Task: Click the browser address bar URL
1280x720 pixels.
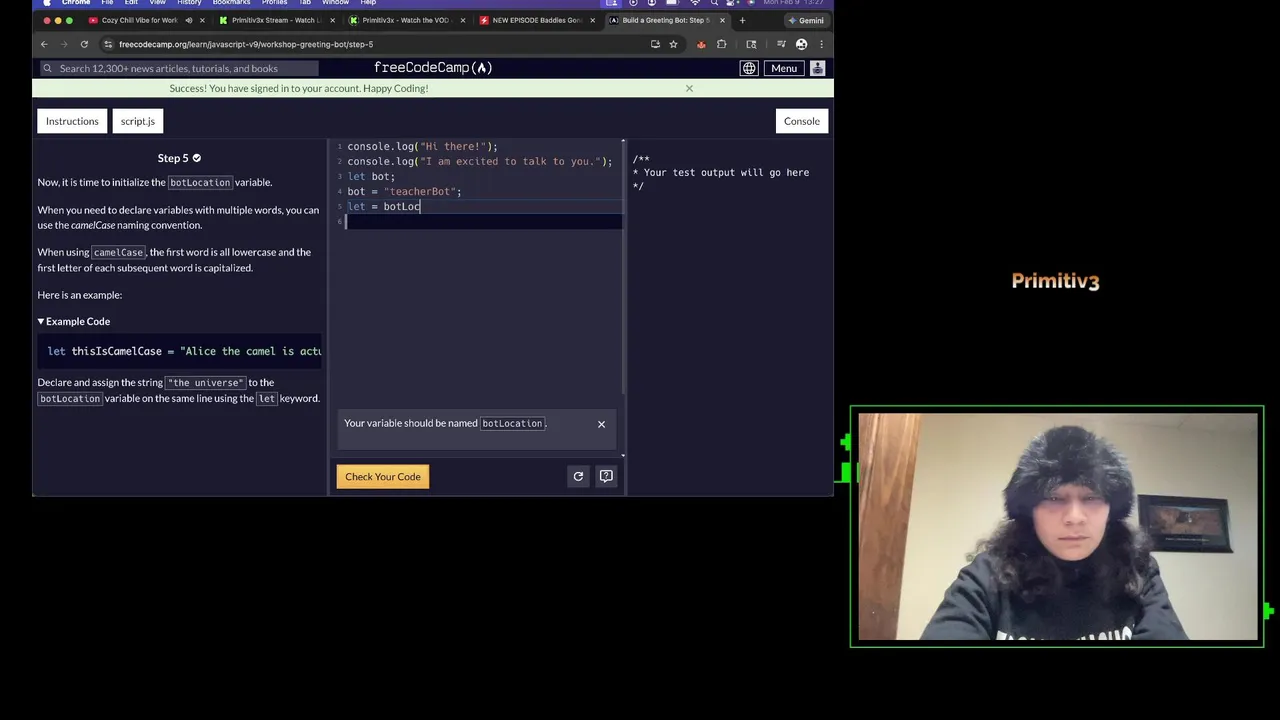Action: point(246,44)
